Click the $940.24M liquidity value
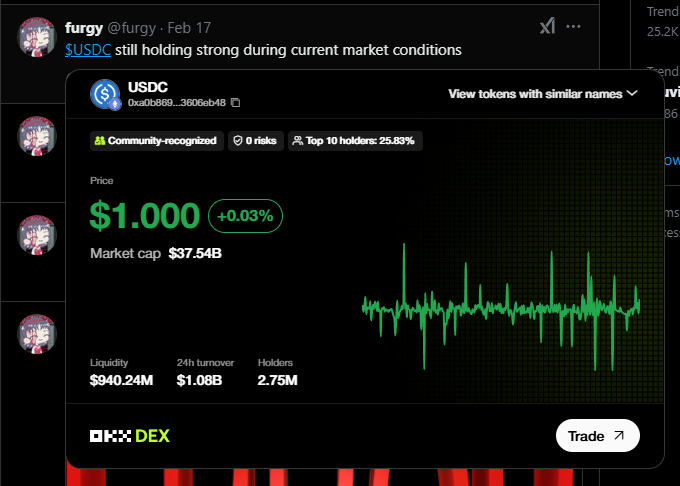This screenshot has width=680, height=486. click(x=121, y=380)
